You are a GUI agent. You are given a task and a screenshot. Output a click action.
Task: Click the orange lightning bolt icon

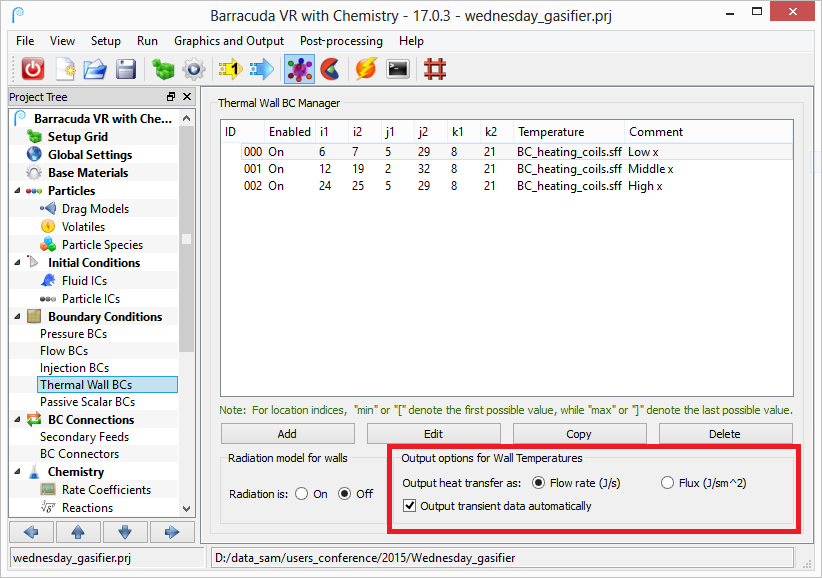pyautogui.click(x=365, y=69)
